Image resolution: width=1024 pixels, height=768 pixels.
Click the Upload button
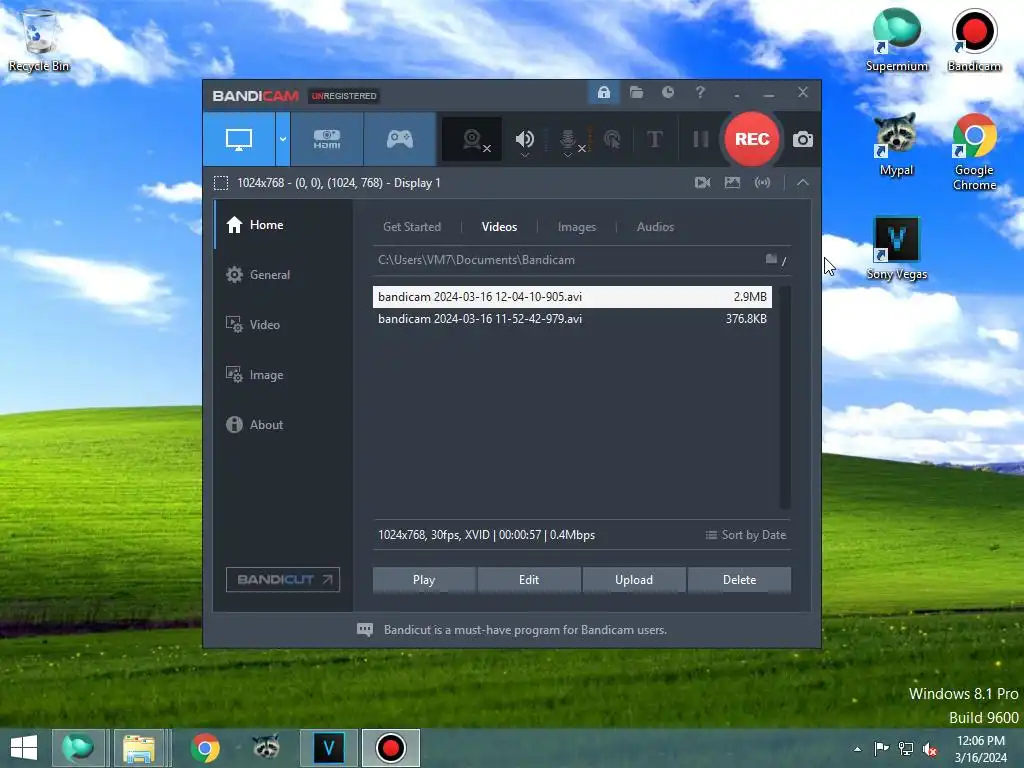(634, 580)
